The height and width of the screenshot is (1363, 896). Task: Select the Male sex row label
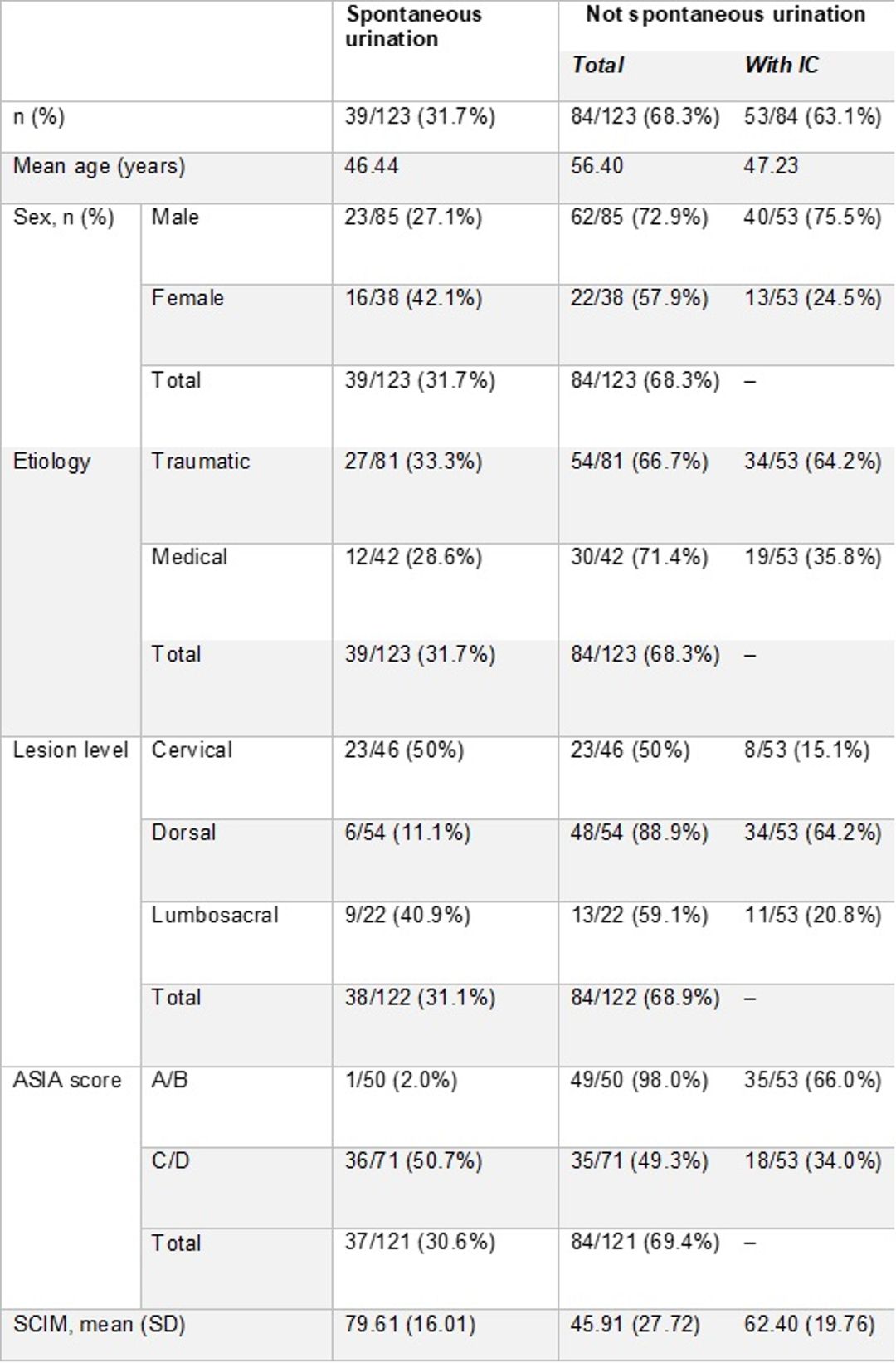[175, 217]
